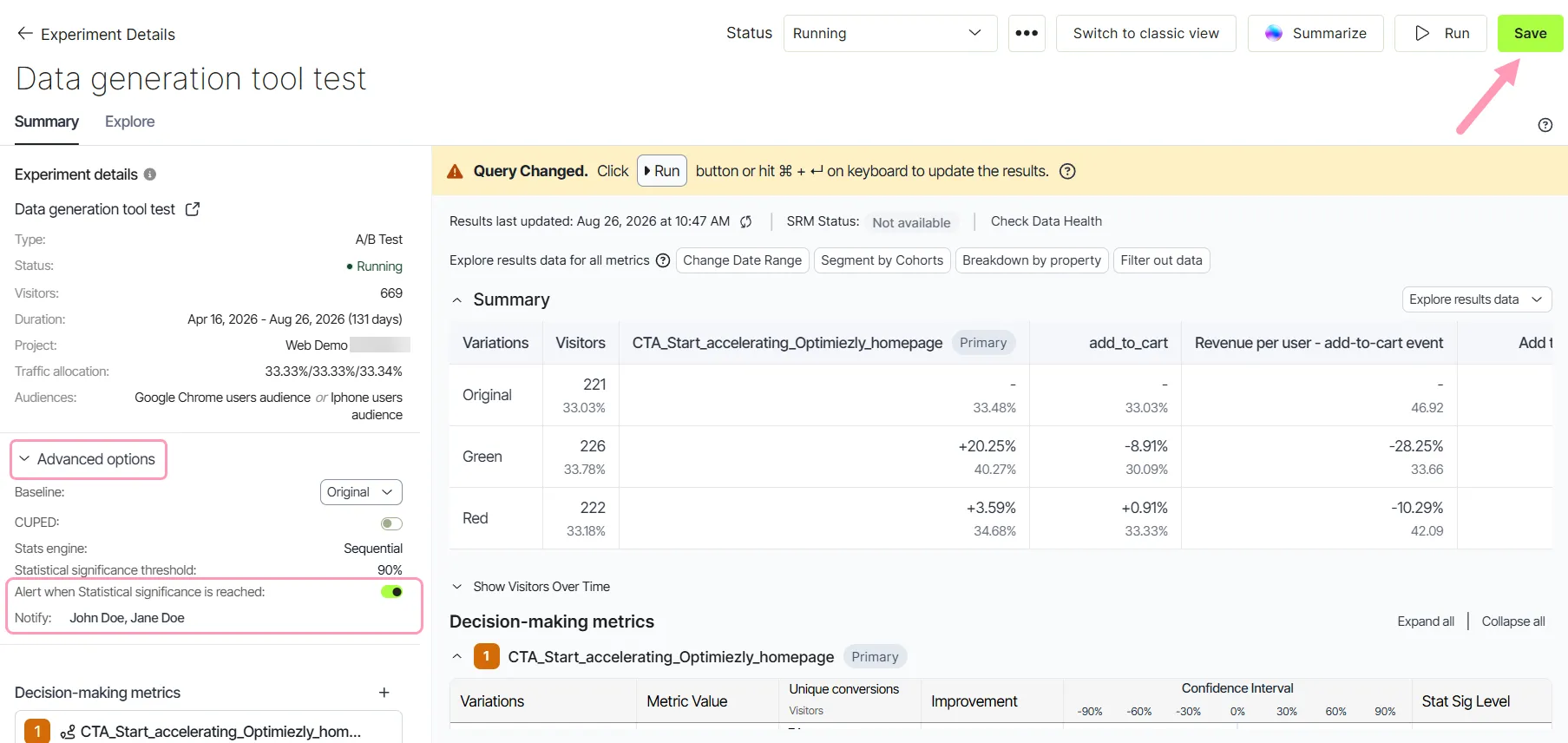Open the Baseline dropdown set to Original
The width and height of the screenshot is (1568, 743).
(x=361, y=492)
